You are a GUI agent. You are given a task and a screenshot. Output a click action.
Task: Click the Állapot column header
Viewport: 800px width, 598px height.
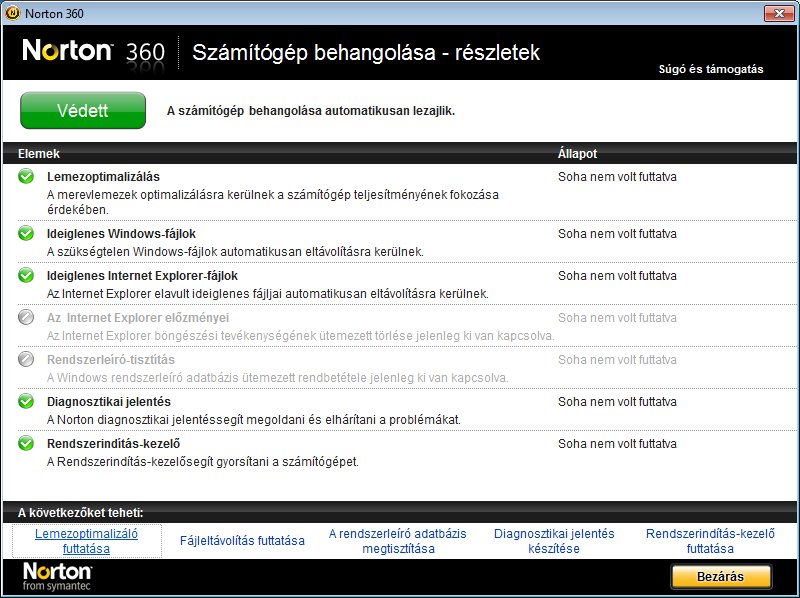577,154
